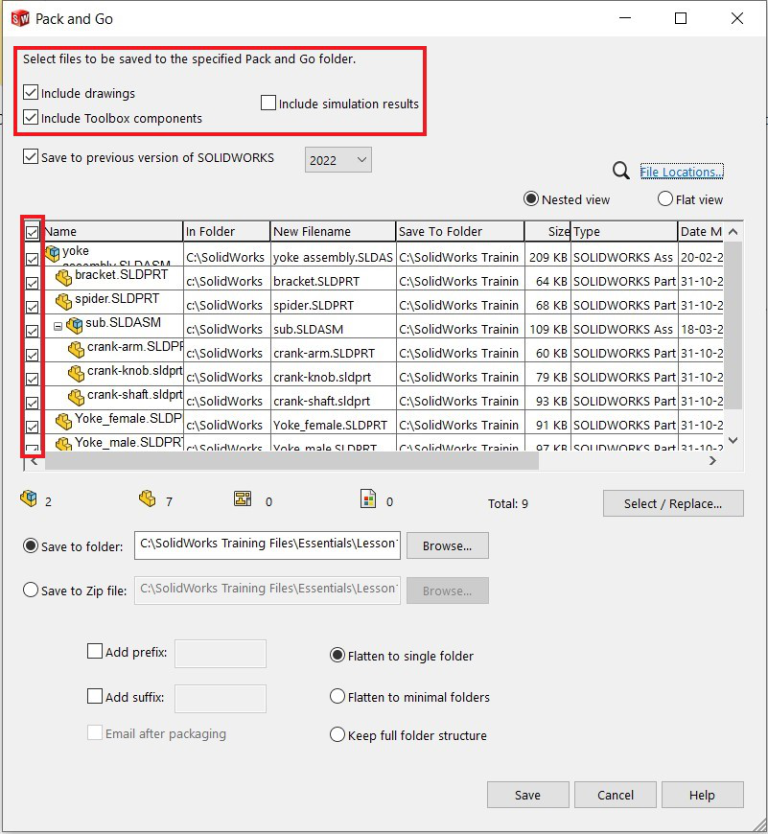Click the spider.SLDPRT part icon
This screenshot has width=768, height=834.
[64, 301]
